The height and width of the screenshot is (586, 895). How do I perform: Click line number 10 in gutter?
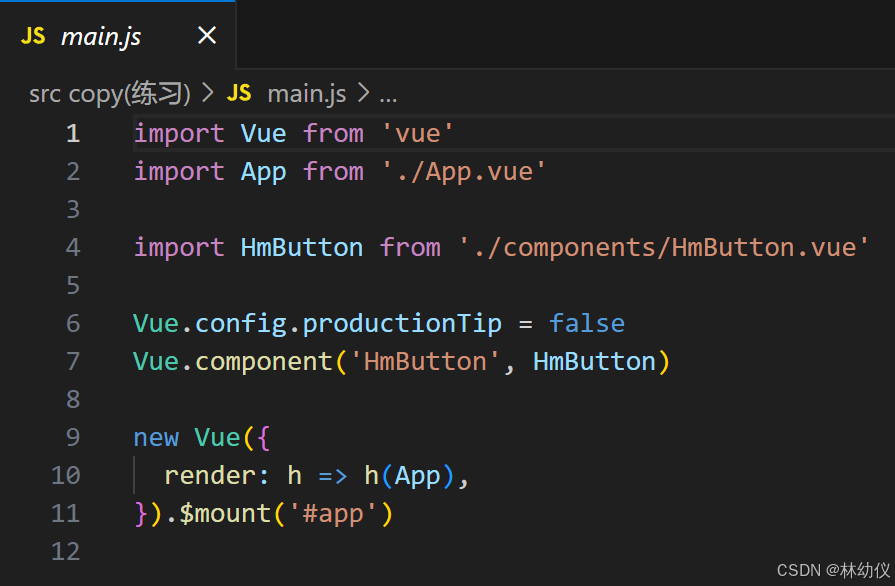pos(66,476)
